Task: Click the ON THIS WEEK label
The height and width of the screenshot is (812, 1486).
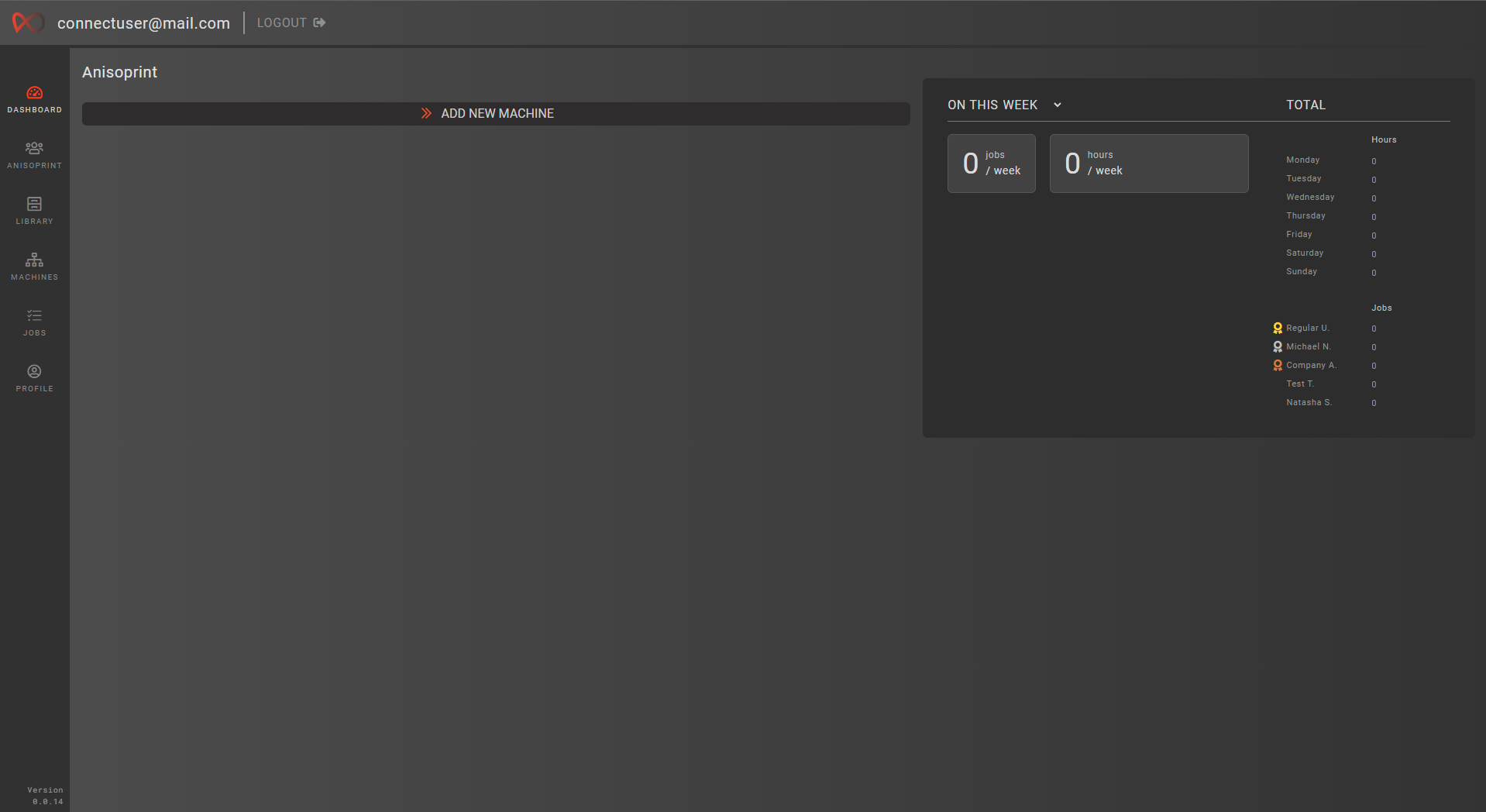Action: tap(992, 105)
